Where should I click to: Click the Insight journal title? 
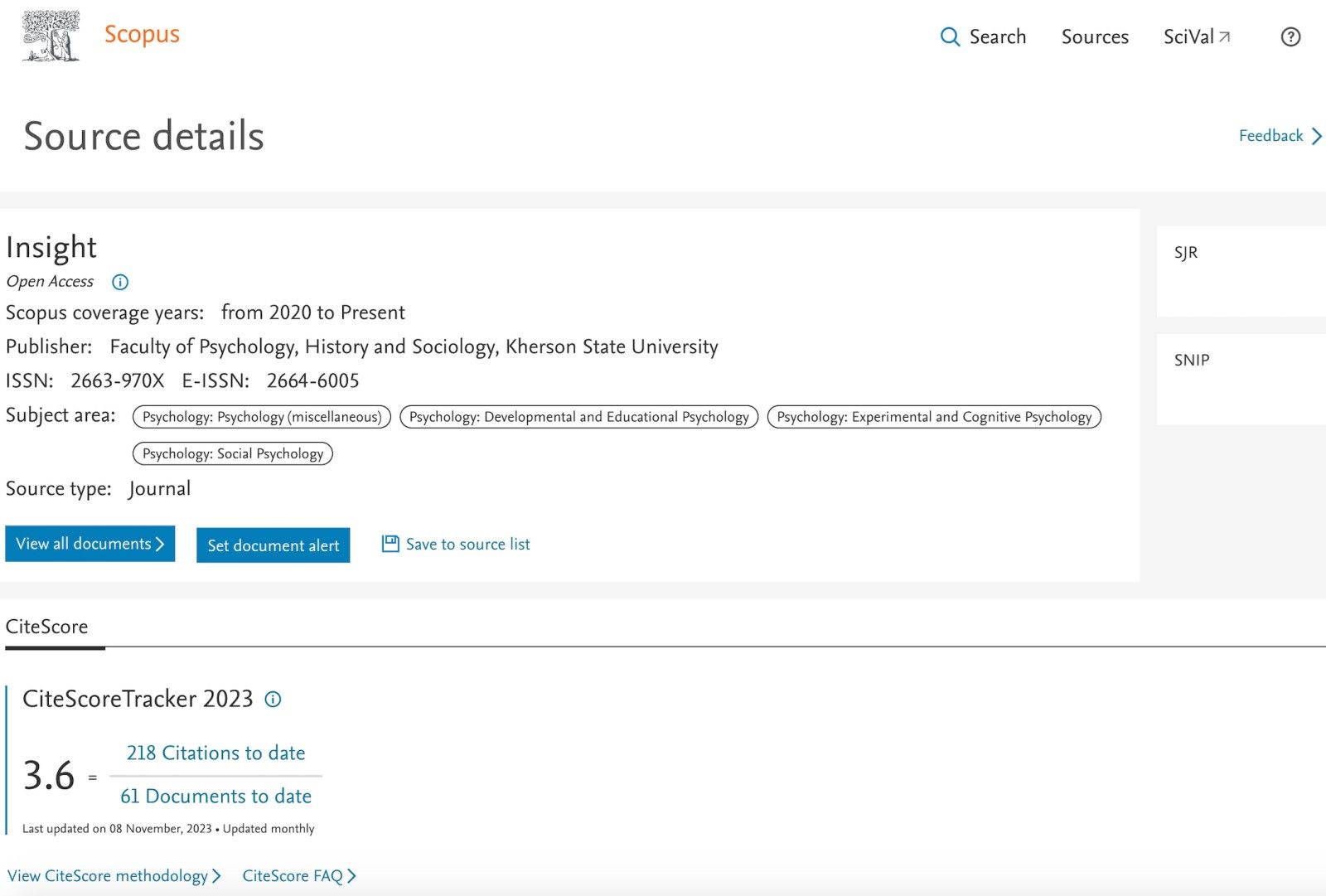click(51, 247)
